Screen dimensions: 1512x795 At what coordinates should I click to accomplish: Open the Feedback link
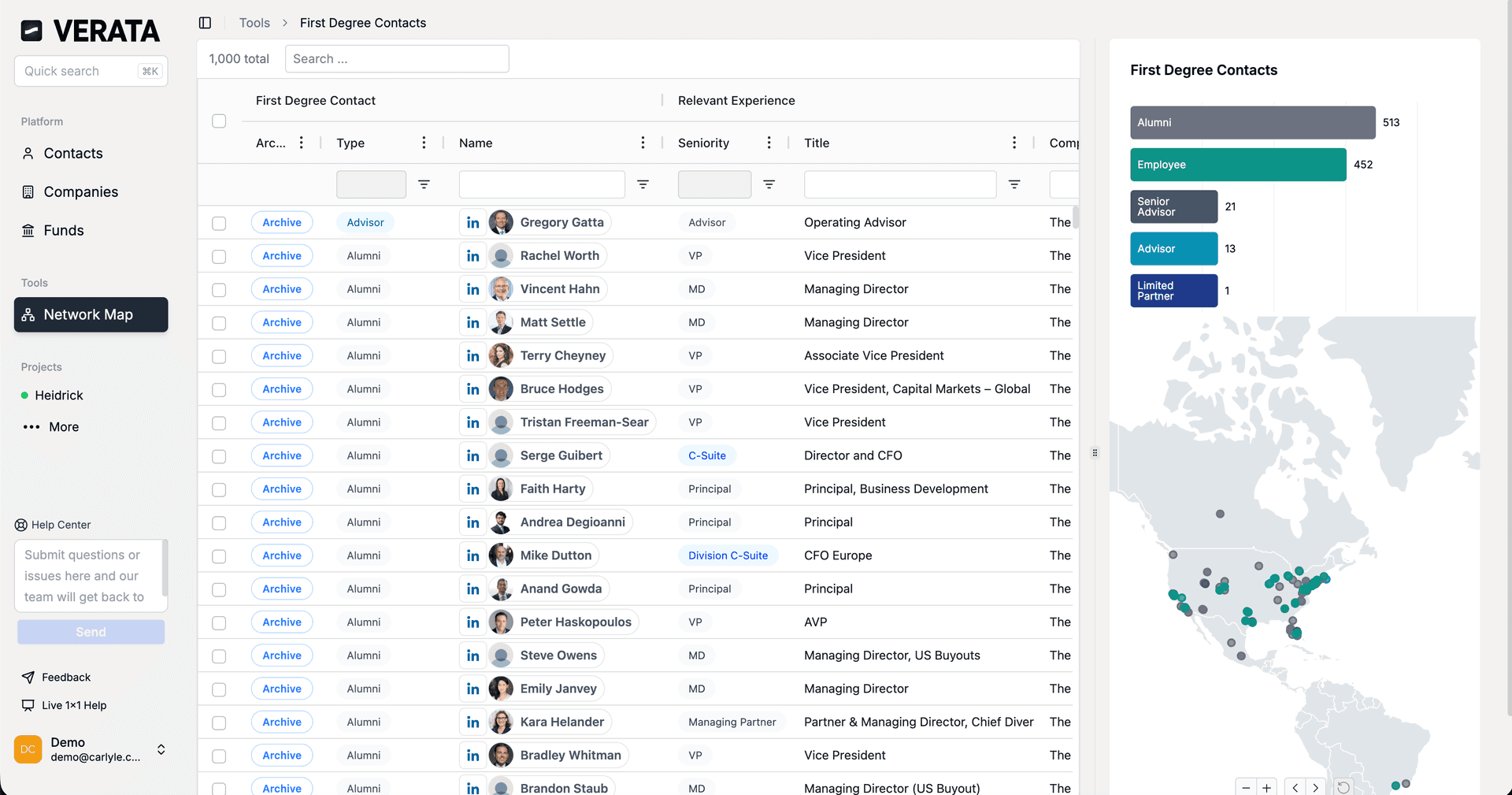point(57,678)
